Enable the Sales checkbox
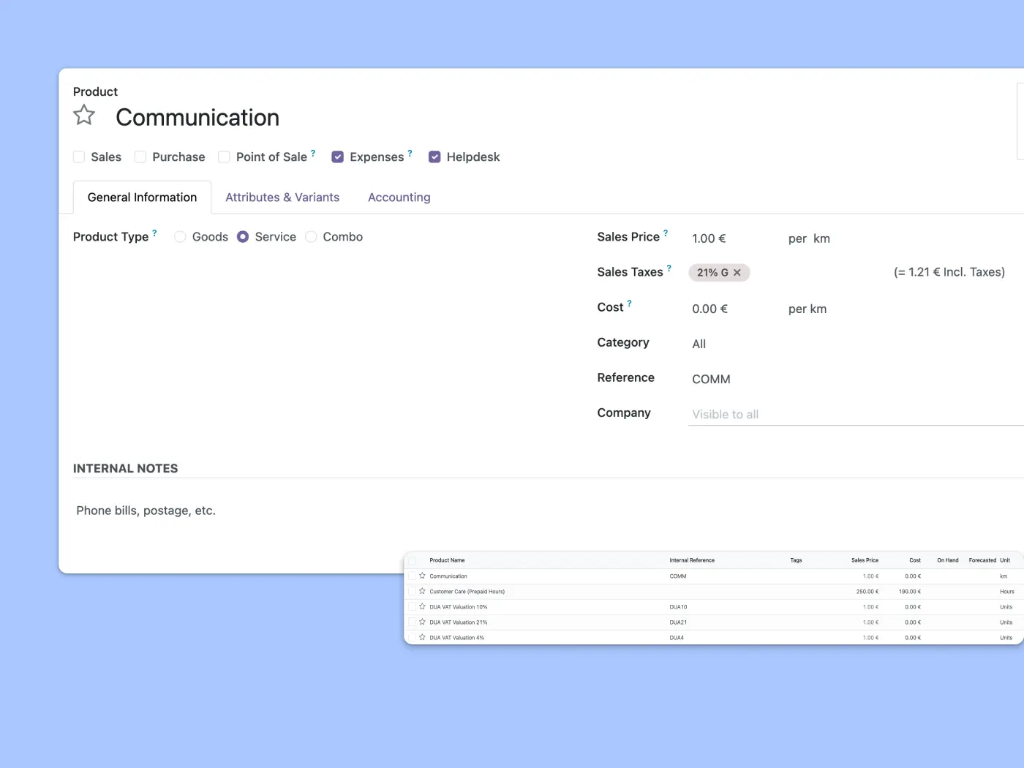 79,157
